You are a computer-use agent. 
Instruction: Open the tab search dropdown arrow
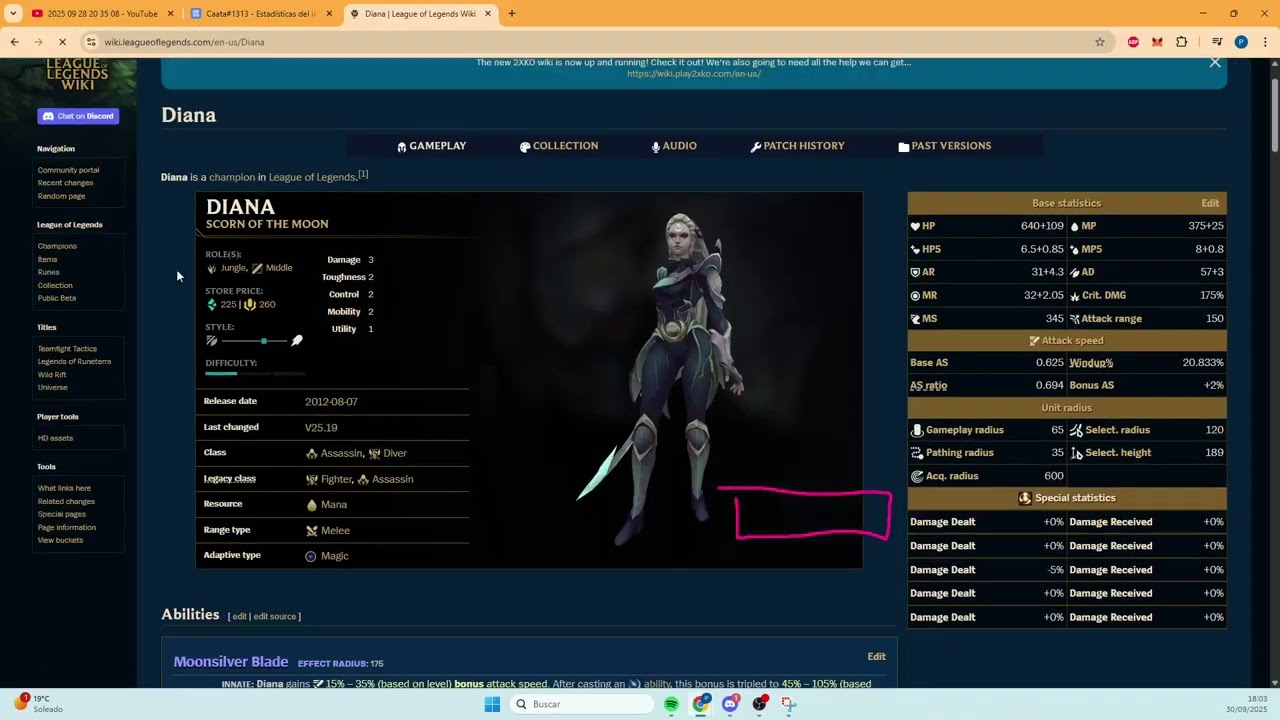tap(13, 14)
